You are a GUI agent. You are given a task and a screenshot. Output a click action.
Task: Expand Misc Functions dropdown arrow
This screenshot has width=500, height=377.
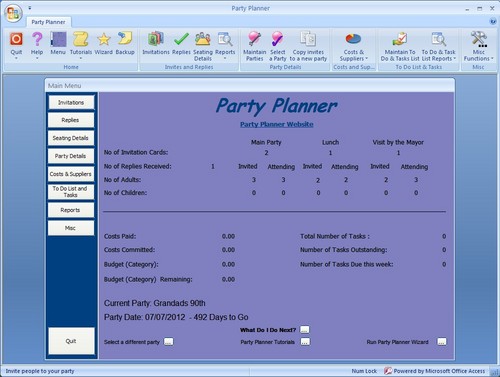click(x=492, y=59)
